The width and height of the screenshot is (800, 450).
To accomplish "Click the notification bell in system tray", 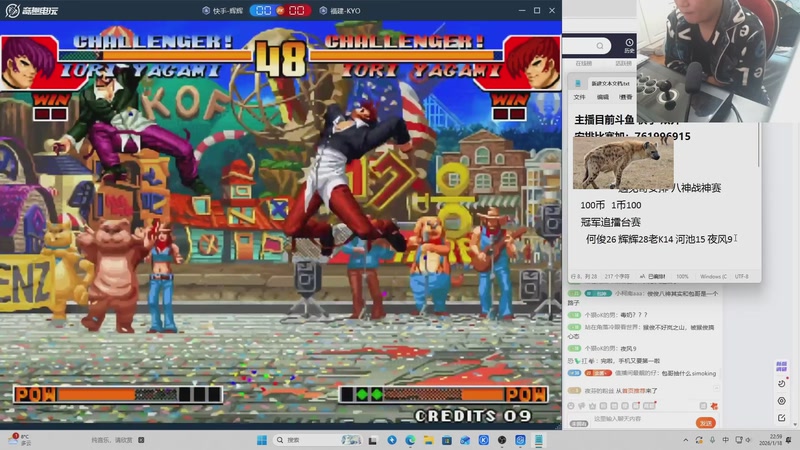I will (x=788, y=440).
